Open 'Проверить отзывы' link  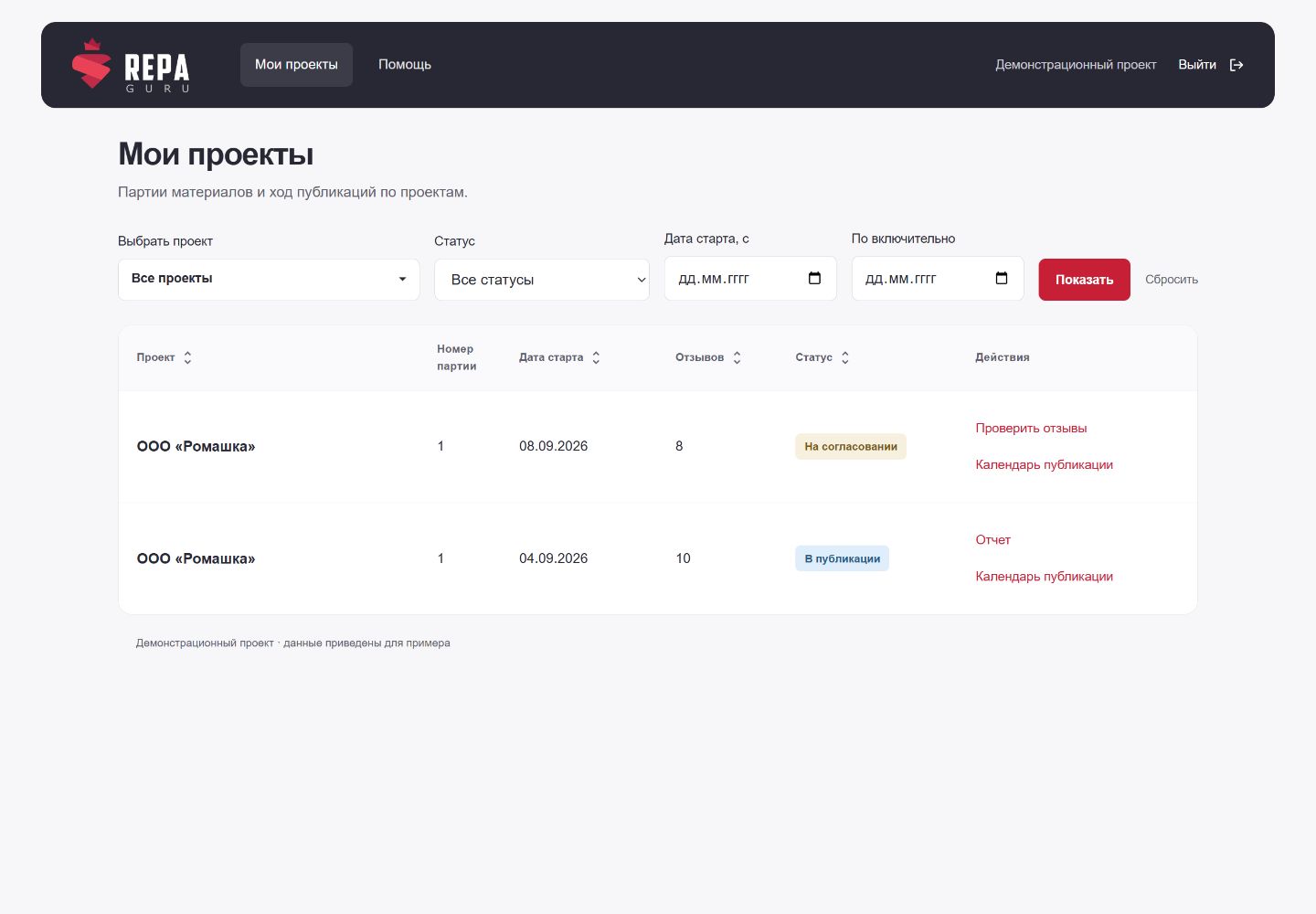click(x=1031, y=428)
